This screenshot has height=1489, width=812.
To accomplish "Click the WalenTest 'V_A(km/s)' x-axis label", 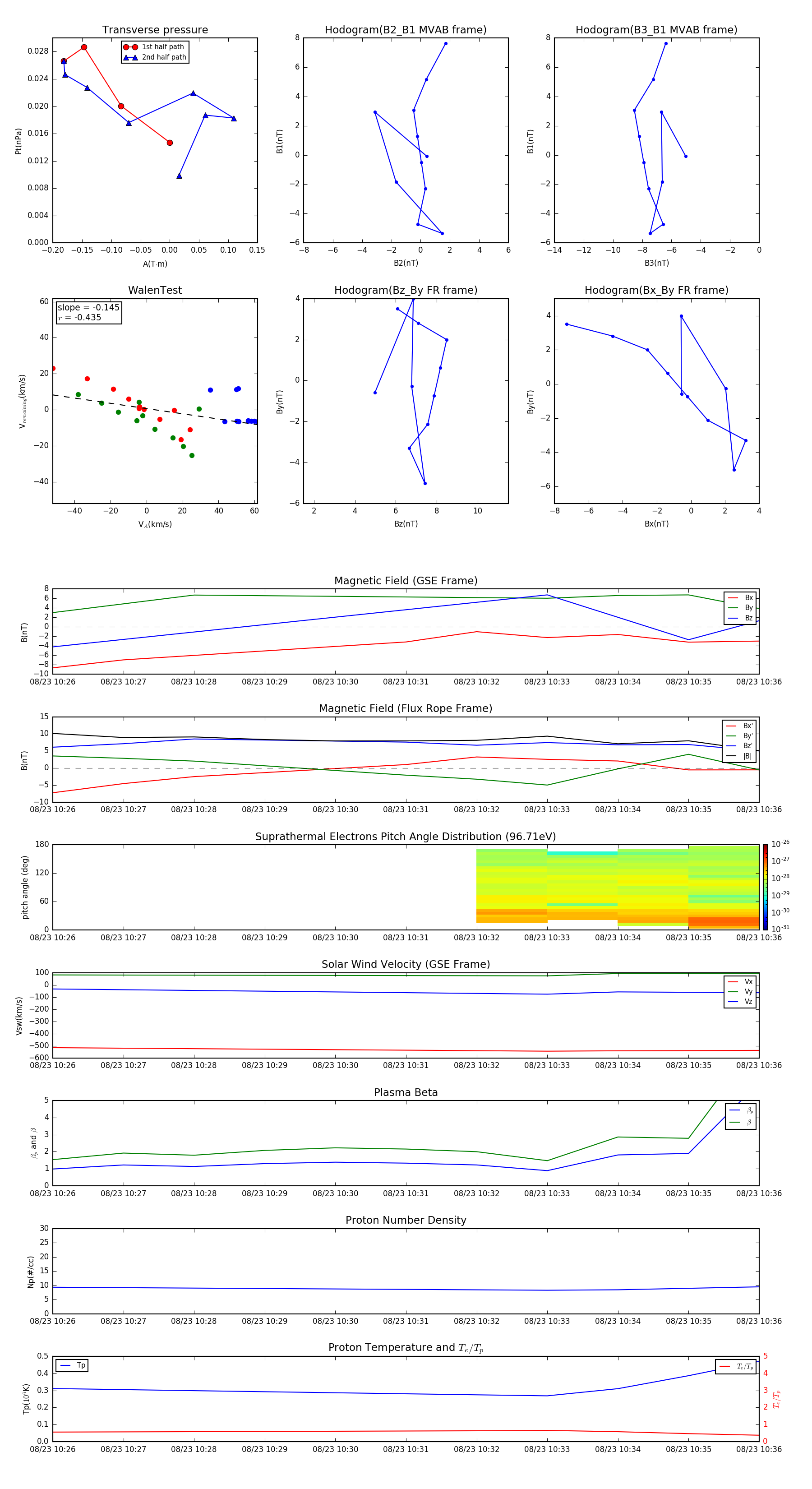I will click(155, 524).
